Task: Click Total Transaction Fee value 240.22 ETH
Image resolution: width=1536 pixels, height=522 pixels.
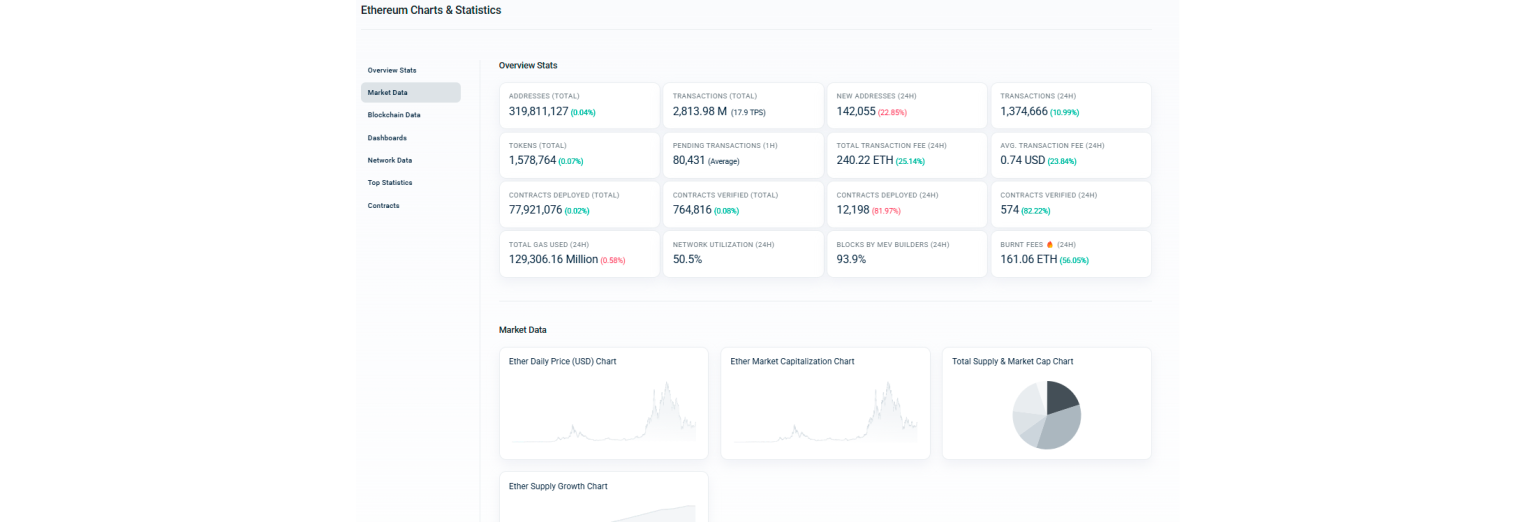Action: [865, 160]
